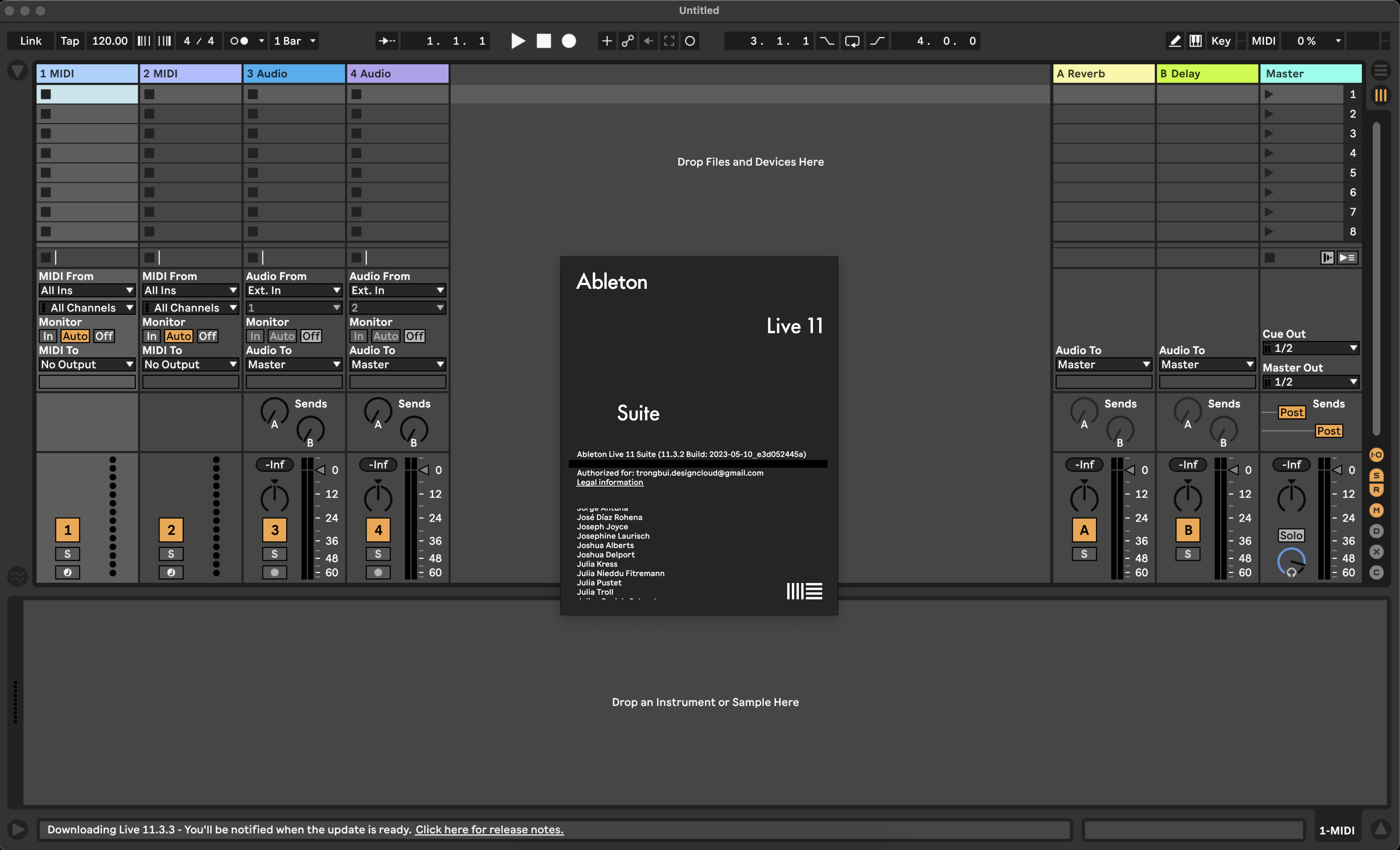This screenshot has height=850, width=1400.
Task: Open the Master Out 1/2 dropdown
Action: point(1311,382)
